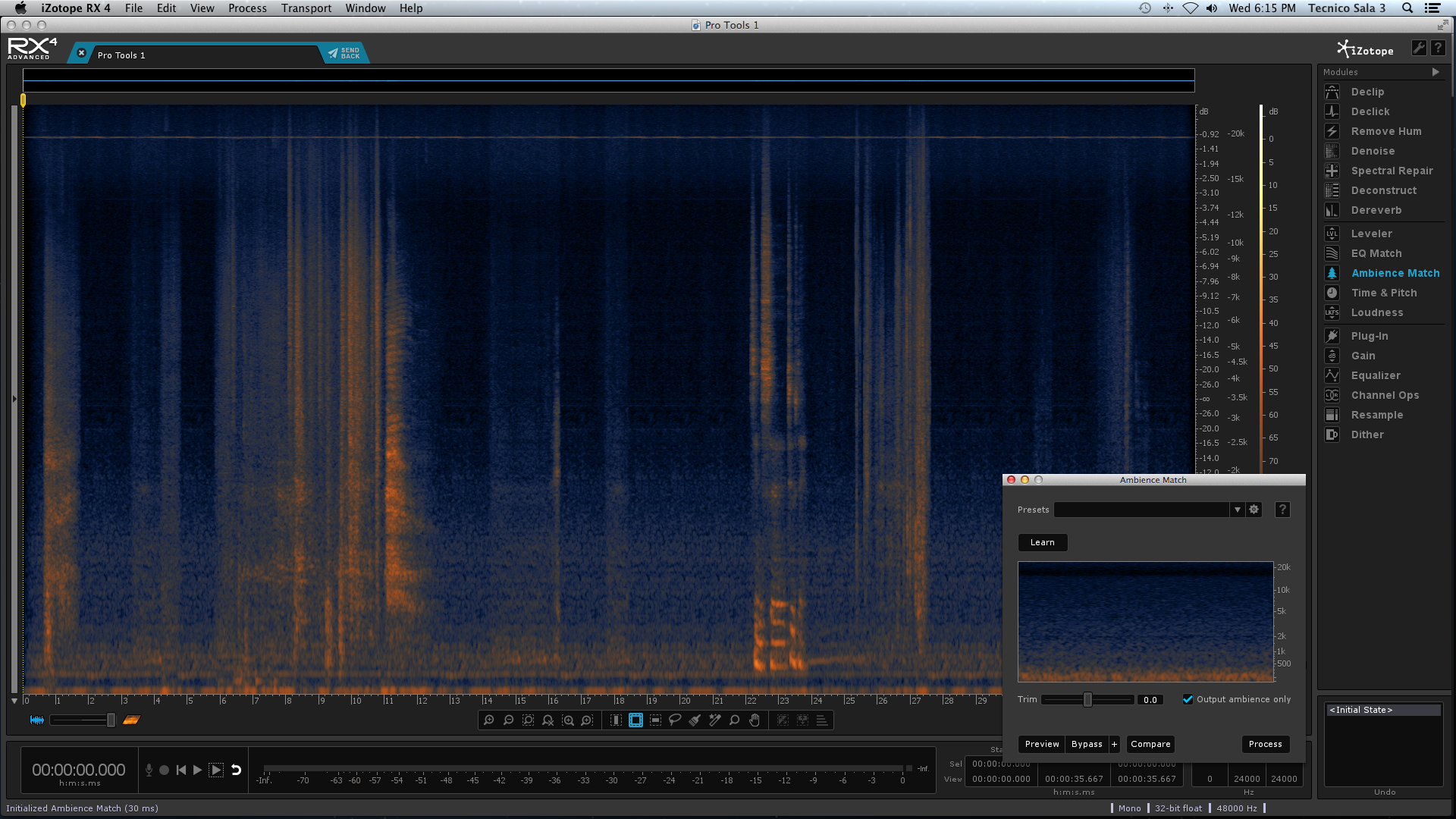Screen dimensions: 1456x819
Task: Click the zoom in magnifier icon
Action: 489,720
